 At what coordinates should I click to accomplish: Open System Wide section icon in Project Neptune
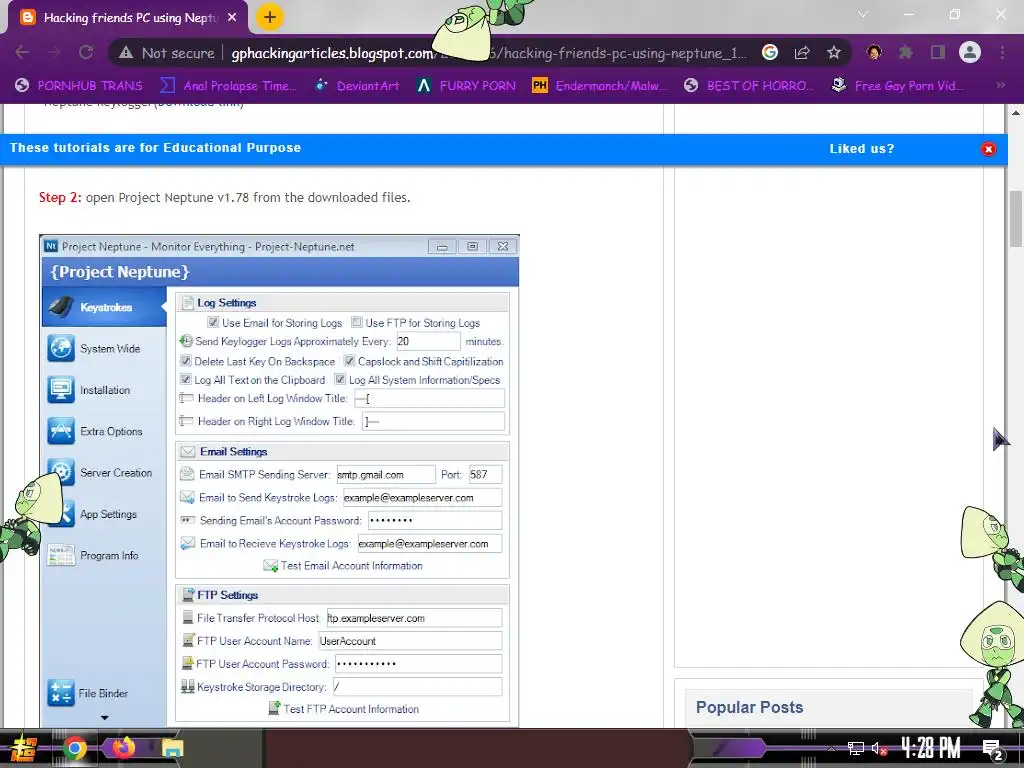(x=61, y=348)
